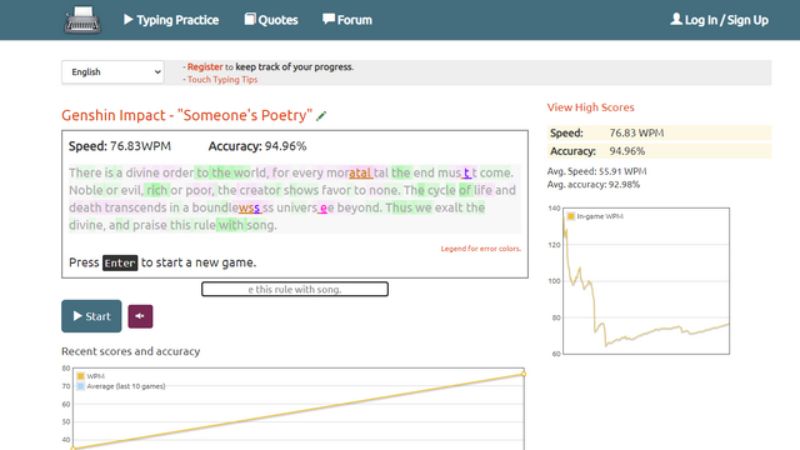Click the WPM legend swatch in recent scores chart

pyautogui.click(x=80, y=376)
